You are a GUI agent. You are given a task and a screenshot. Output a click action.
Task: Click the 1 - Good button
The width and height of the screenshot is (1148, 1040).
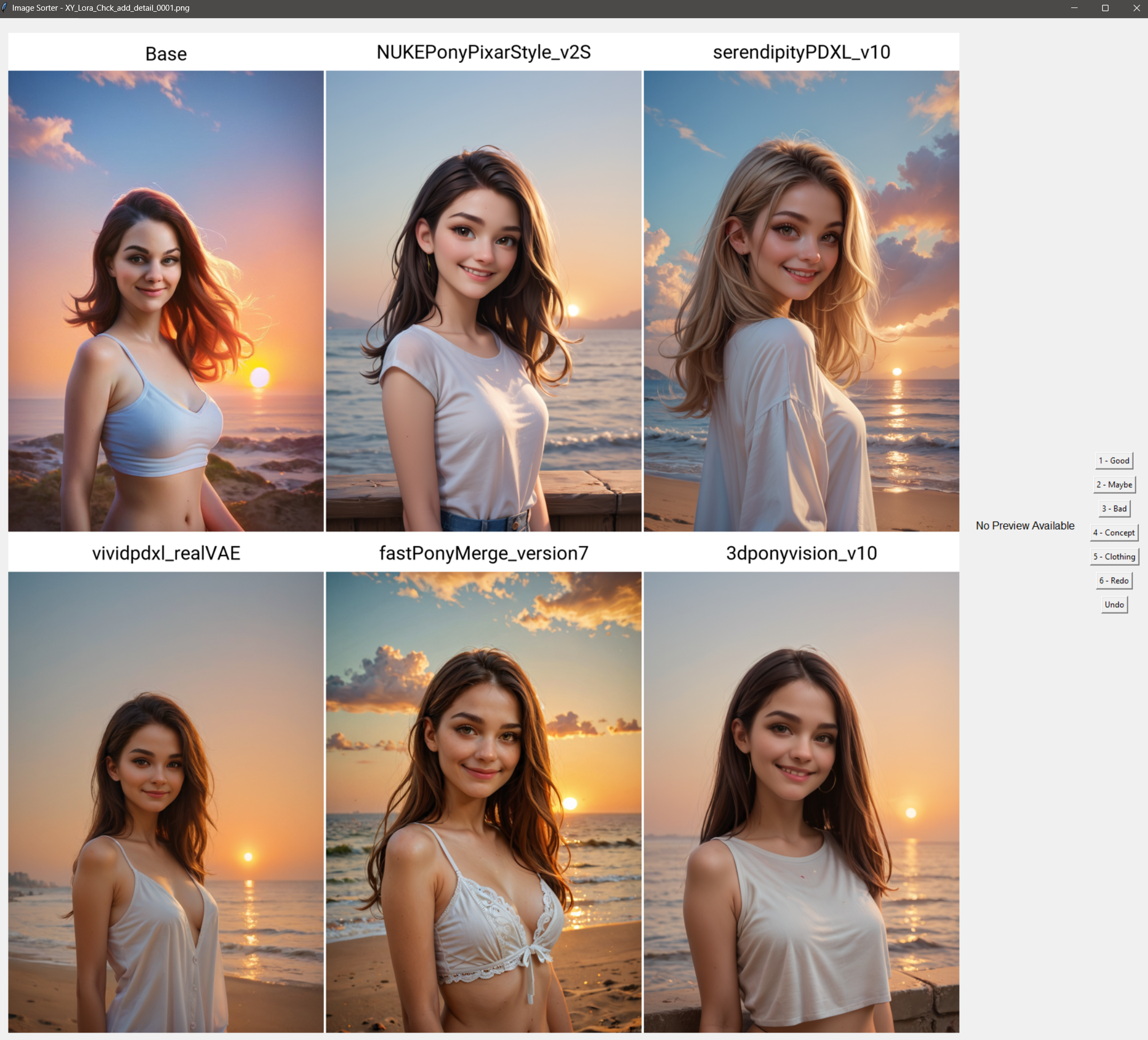pyautogui.click(x=1113, y=460)
